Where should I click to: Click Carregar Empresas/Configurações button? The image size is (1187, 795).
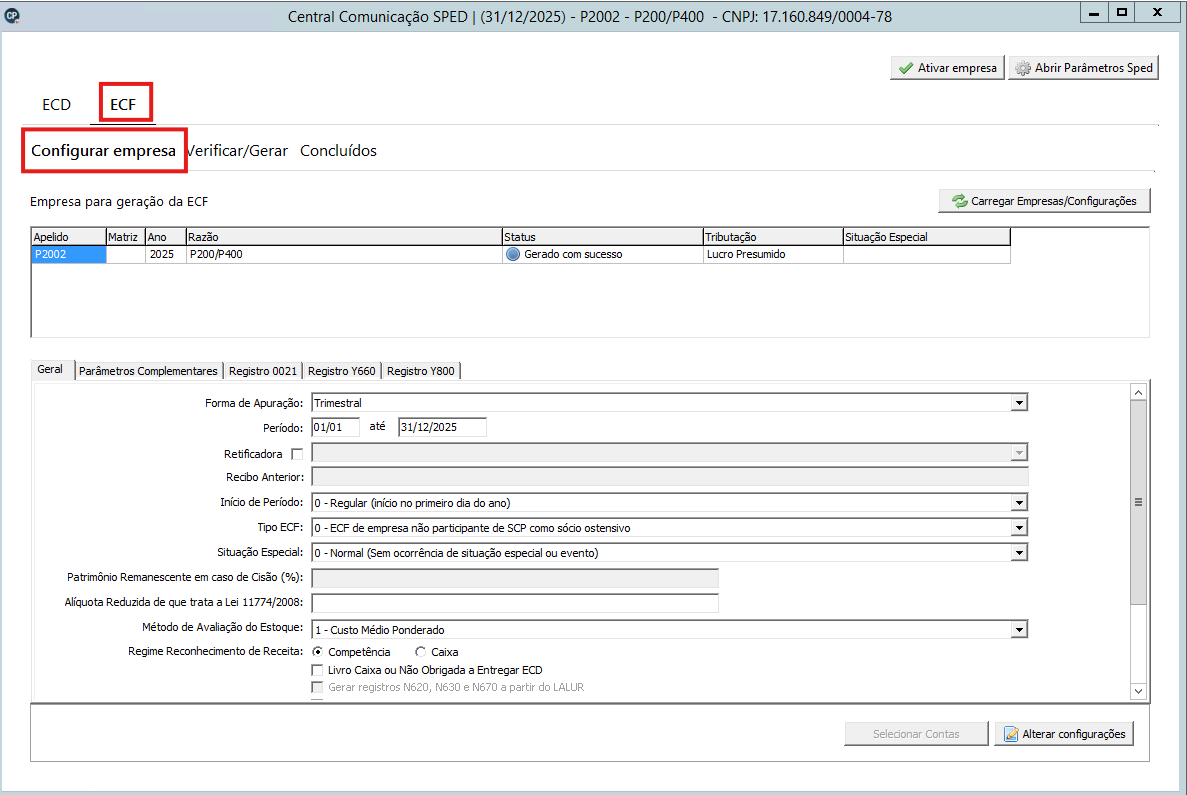(x=1044, y=201)
